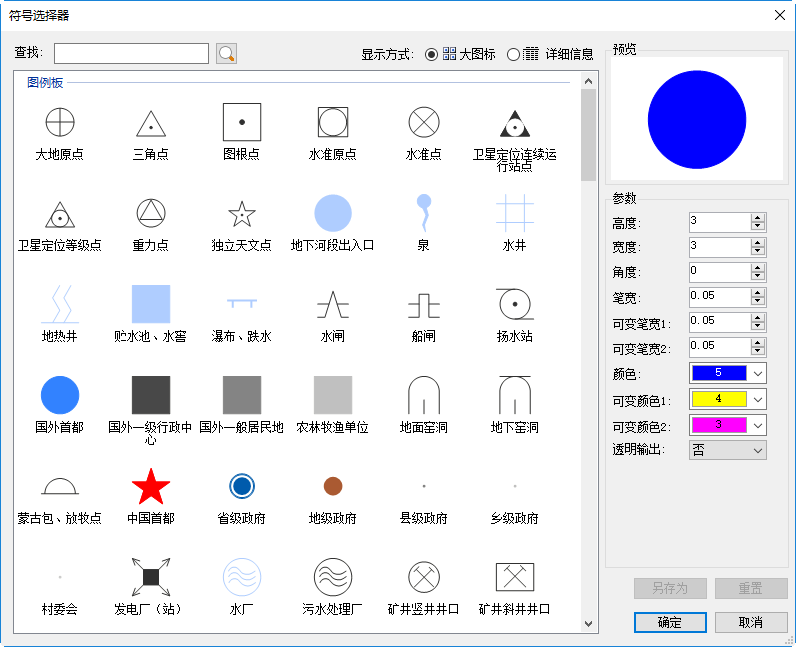The image size is (796, 647).
Task: Click the 角度 value field
Action: 720,272
